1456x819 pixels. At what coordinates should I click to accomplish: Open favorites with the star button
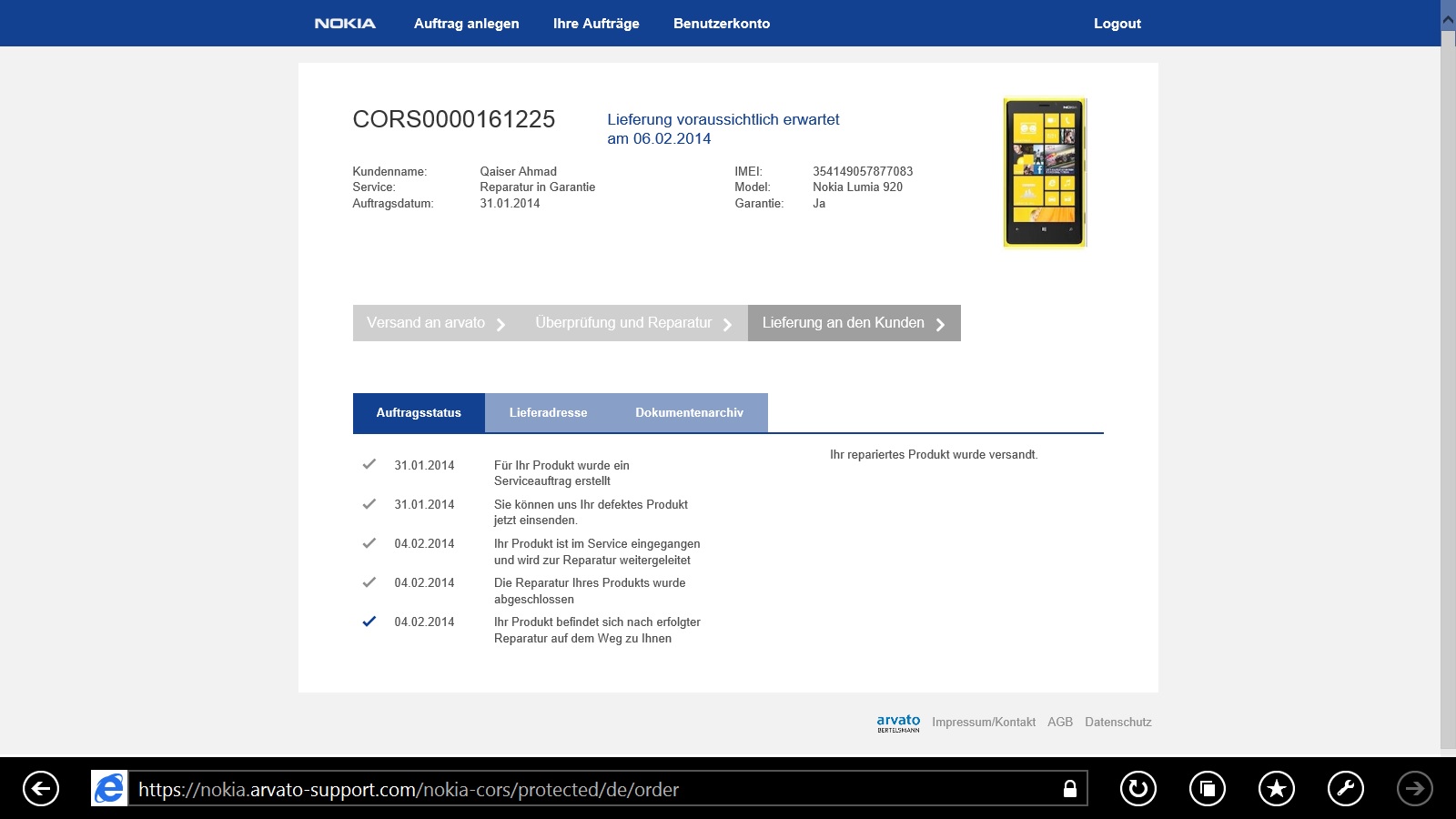1277,788
